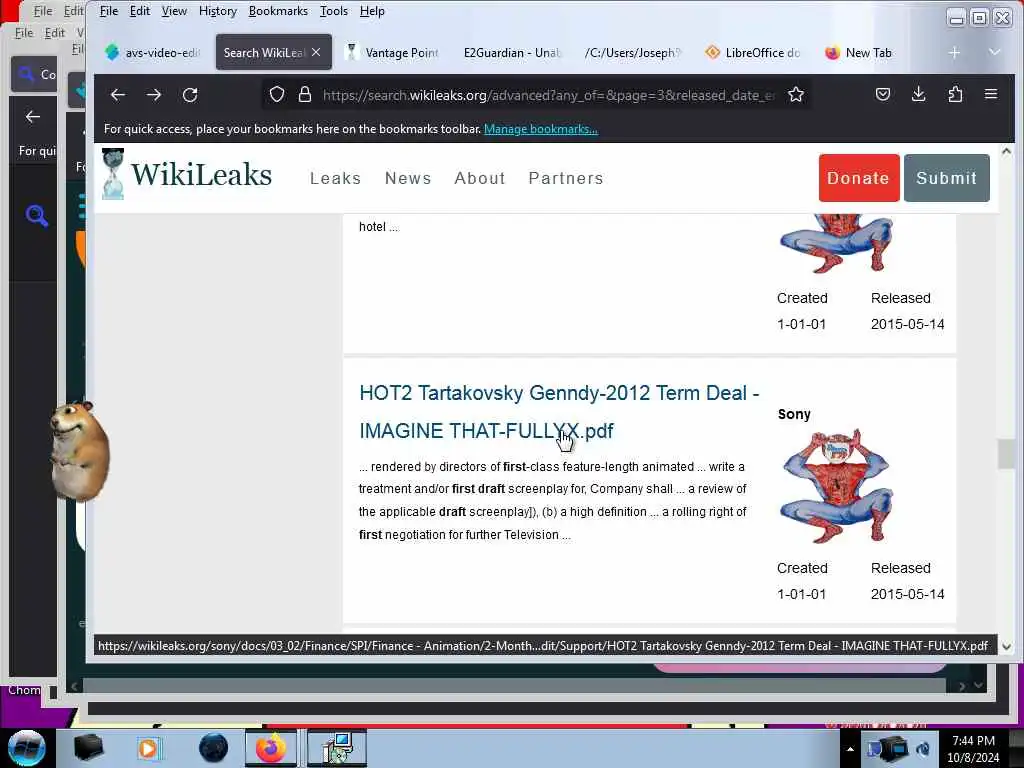Switch to LibreOffice tab
This screenshot has height=768, width=1024.
coord(752,53)
